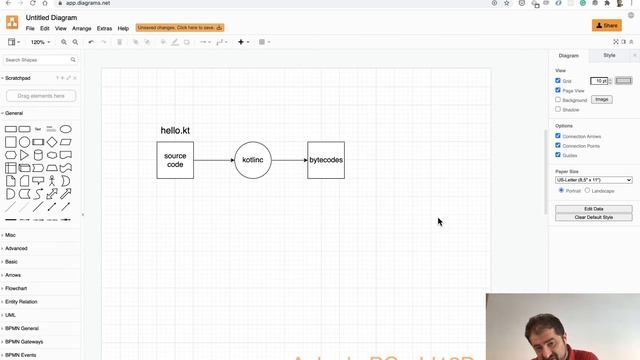
Task: Open the insert plus dropdown
Action: click(243, 42)
